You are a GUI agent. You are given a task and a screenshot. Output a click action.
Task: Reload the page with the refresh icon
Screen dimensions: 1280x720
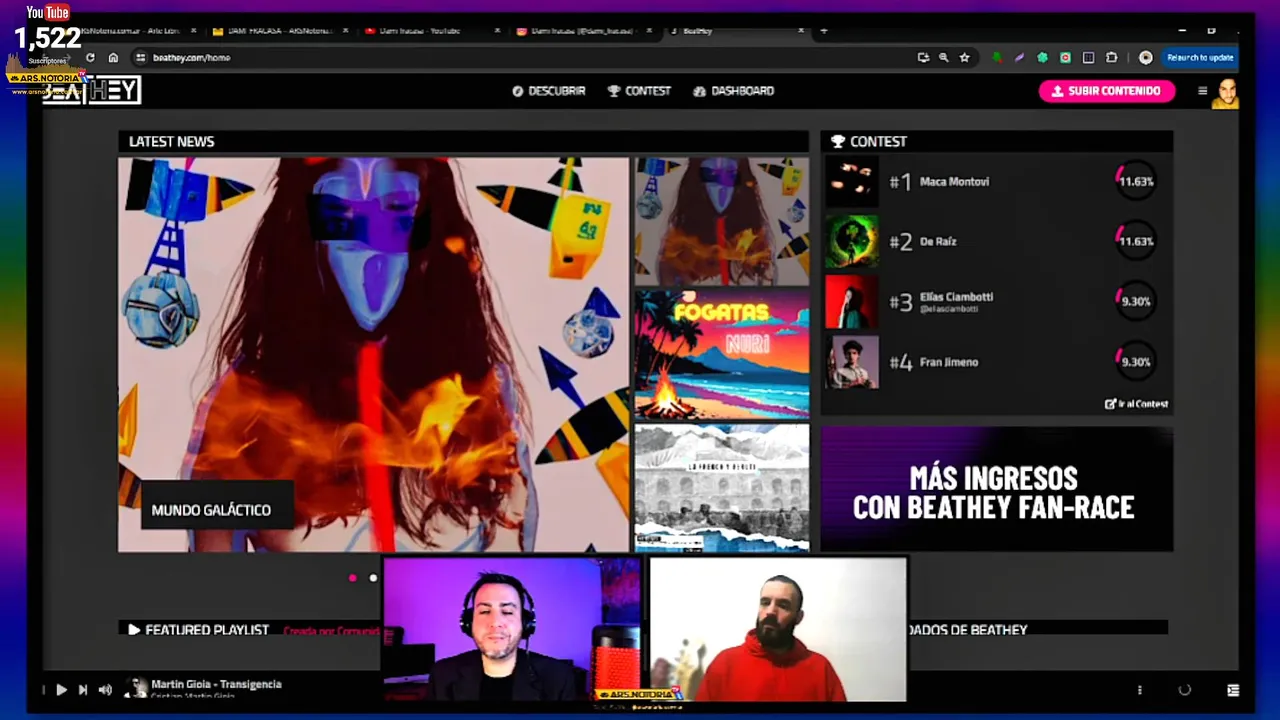point(90,57)
